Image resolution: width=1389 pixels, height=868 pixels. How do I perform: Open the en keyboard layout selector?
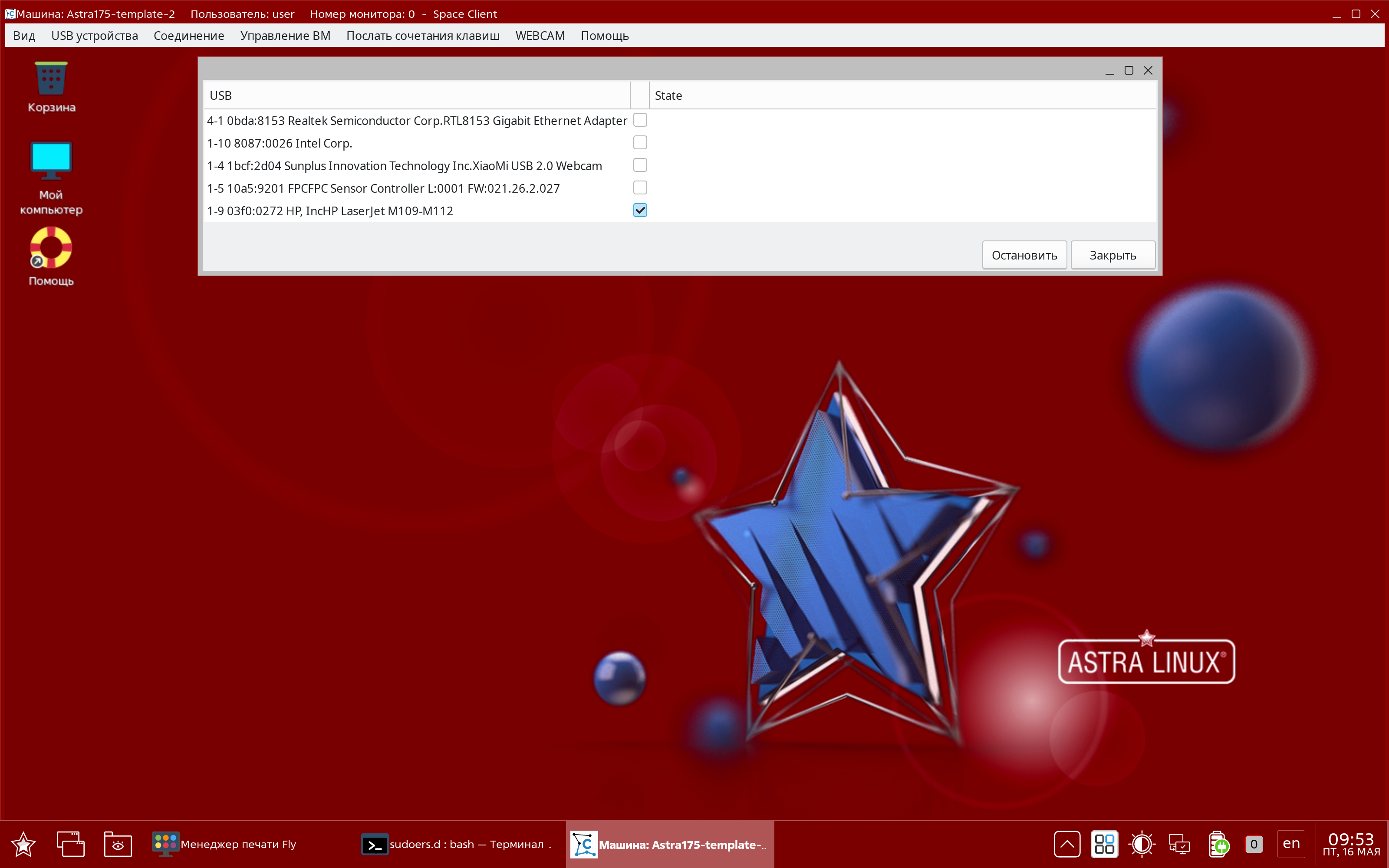[x=1291, y=844]
